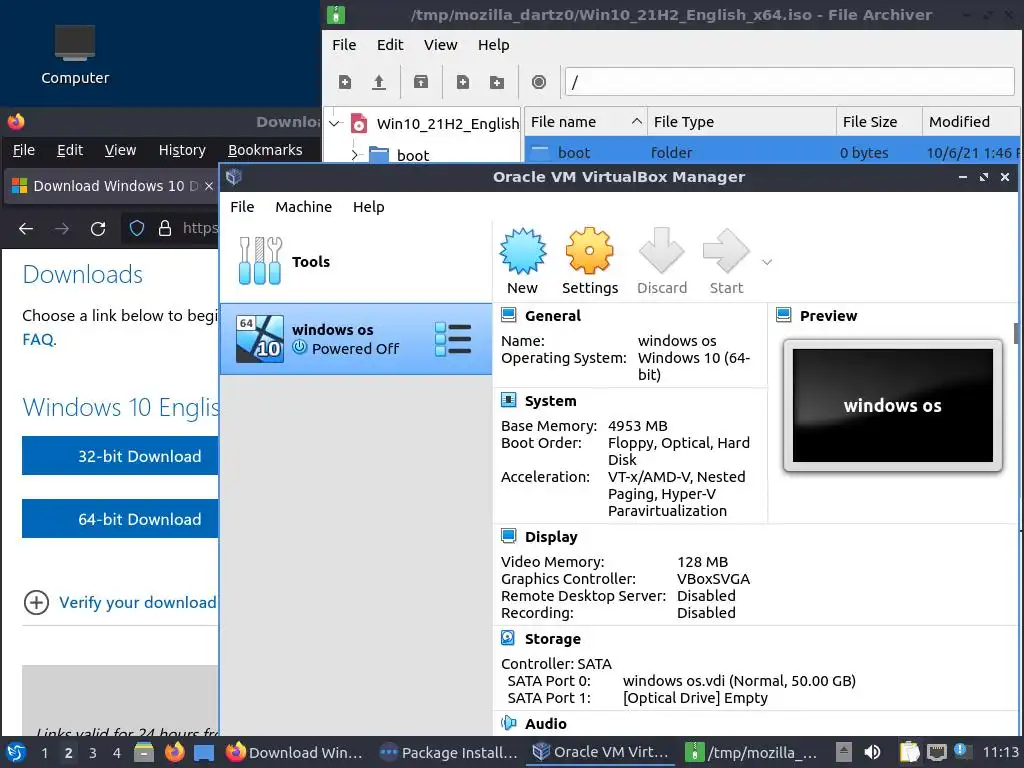Screen dimensions: 1024x768
Task: Open VirtualBox File menu
Action: point(242,206)
